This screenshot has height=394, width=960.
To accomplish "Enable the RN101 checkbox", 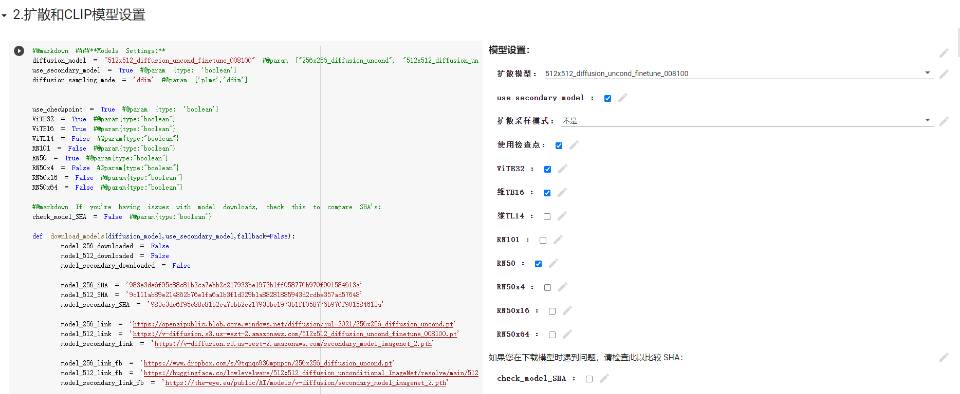I will pos(542,240).
